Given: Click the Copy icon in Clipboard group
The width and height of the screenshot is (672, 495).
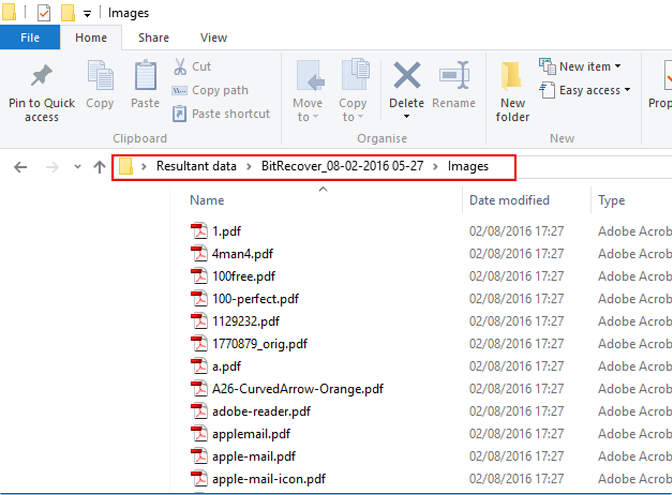Looking at the screenshot, I should click(x=100, y=75).
